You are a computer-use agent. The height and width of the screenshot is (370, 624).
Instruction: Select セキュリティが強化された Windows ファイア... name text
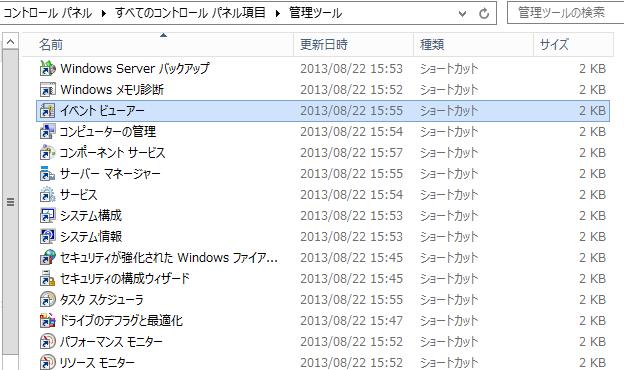(169, 258)
